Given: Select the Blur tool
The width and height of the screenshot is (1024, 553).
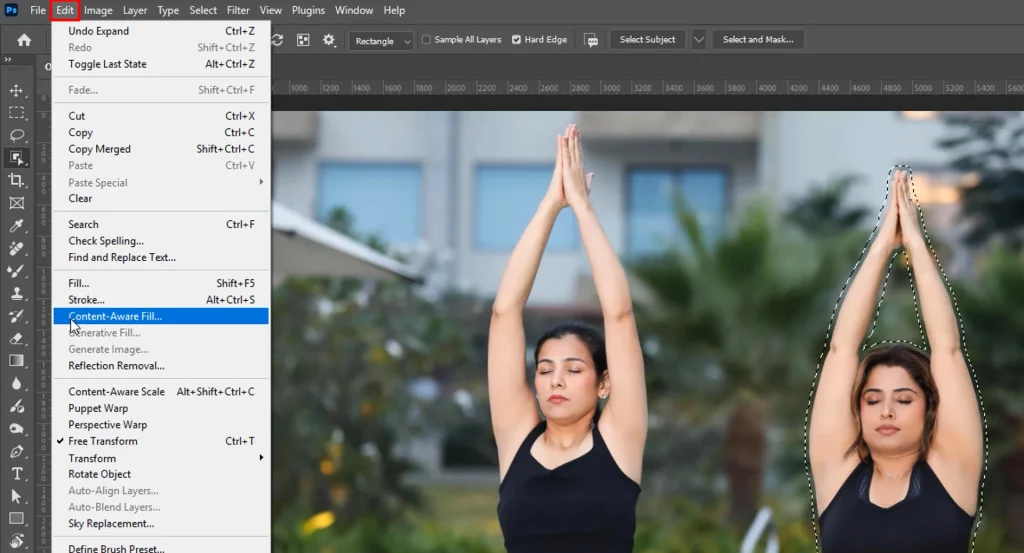Looking at the screenshot, I should pos(17,384).
